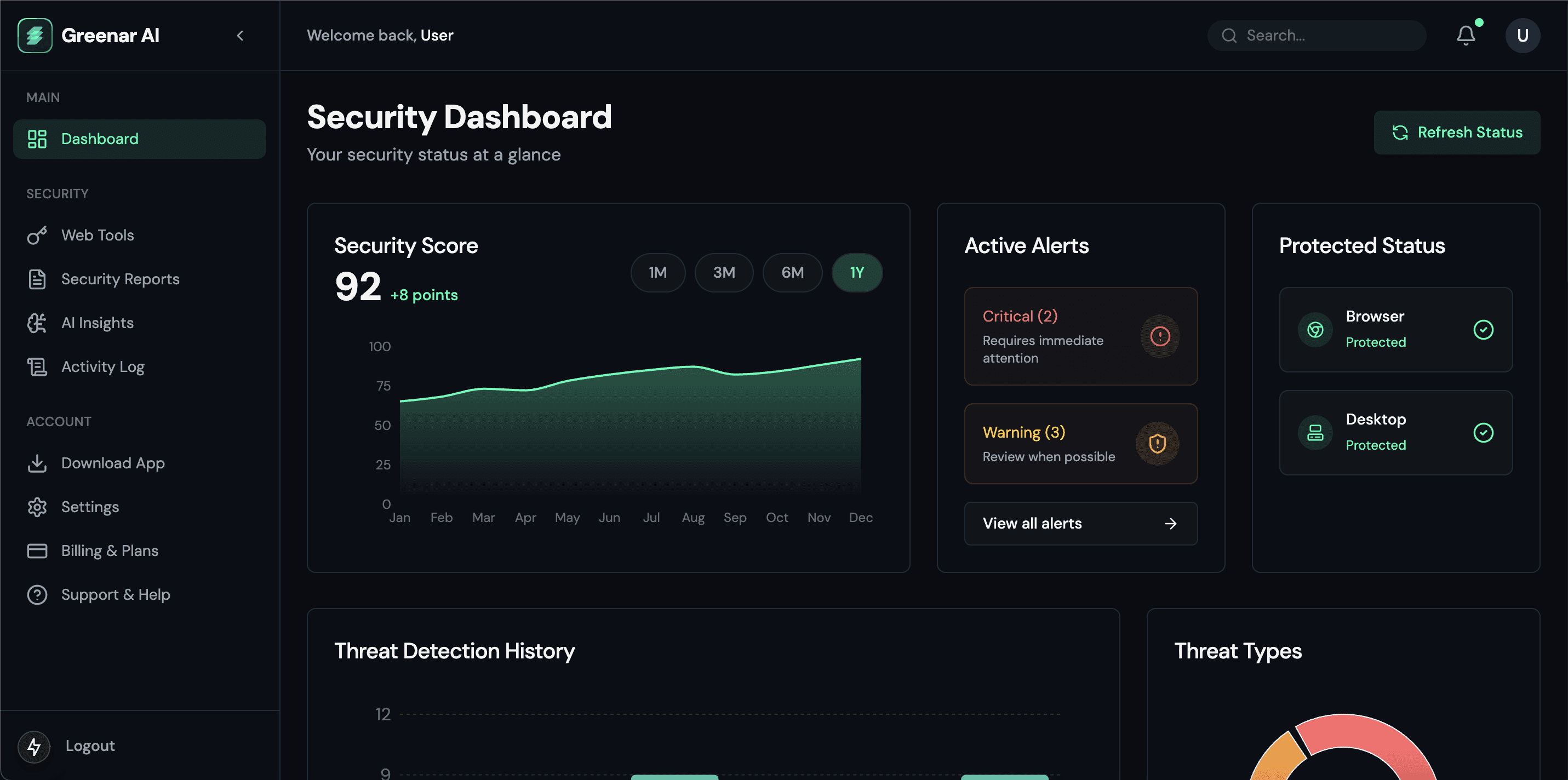Click the Support & Help question icon

point(37,594)
